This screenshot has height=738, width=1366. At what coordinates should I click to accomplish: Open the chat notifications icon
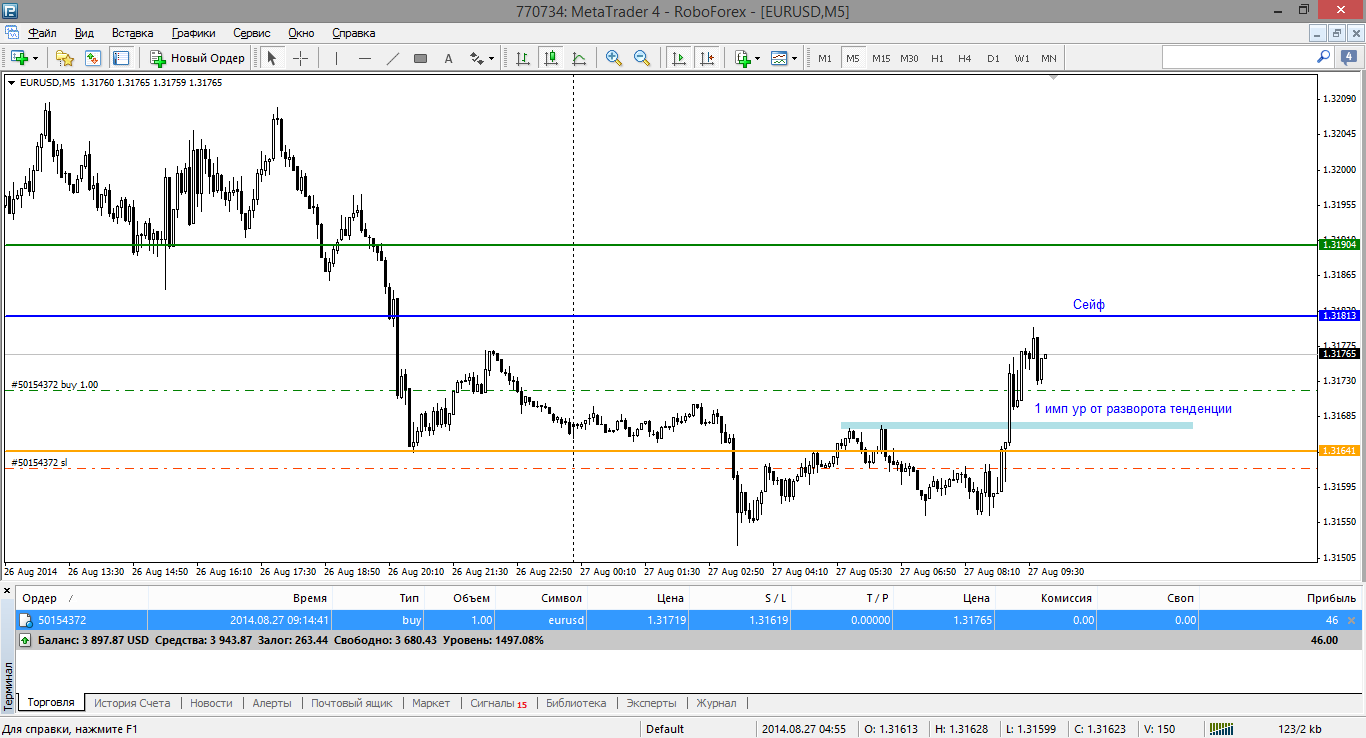point(1347,58)
